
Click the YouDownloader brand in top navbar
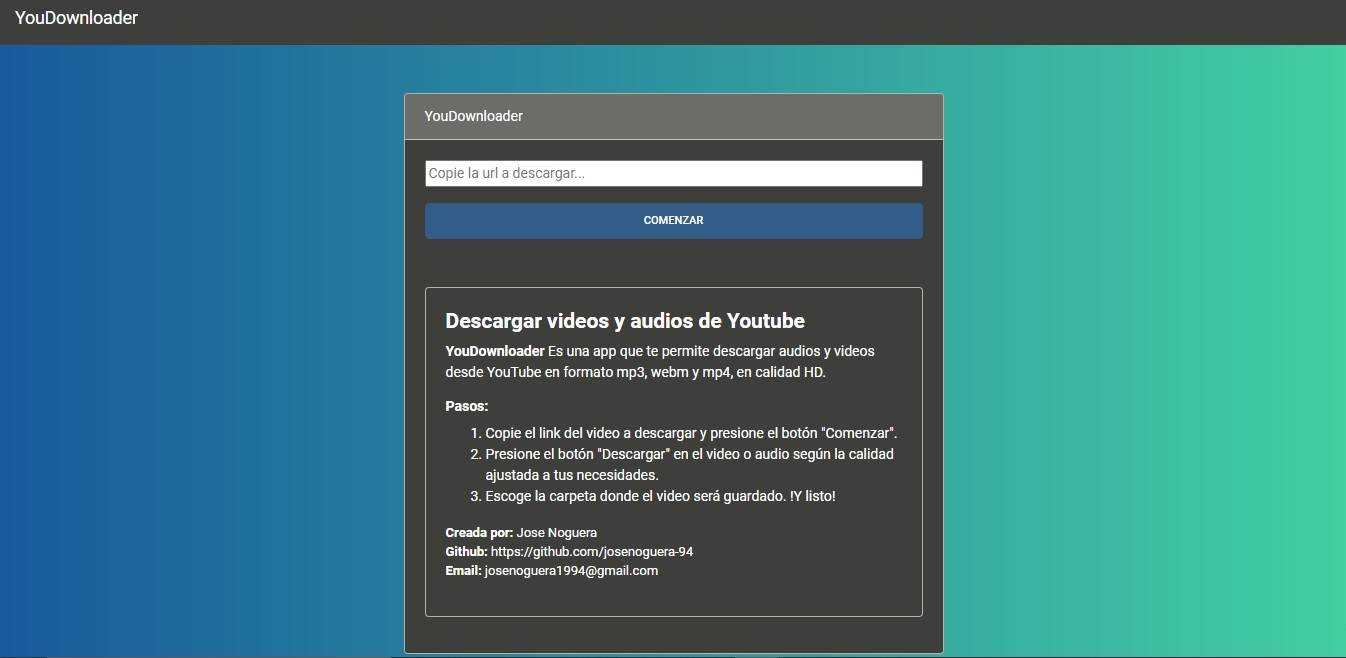76,18
